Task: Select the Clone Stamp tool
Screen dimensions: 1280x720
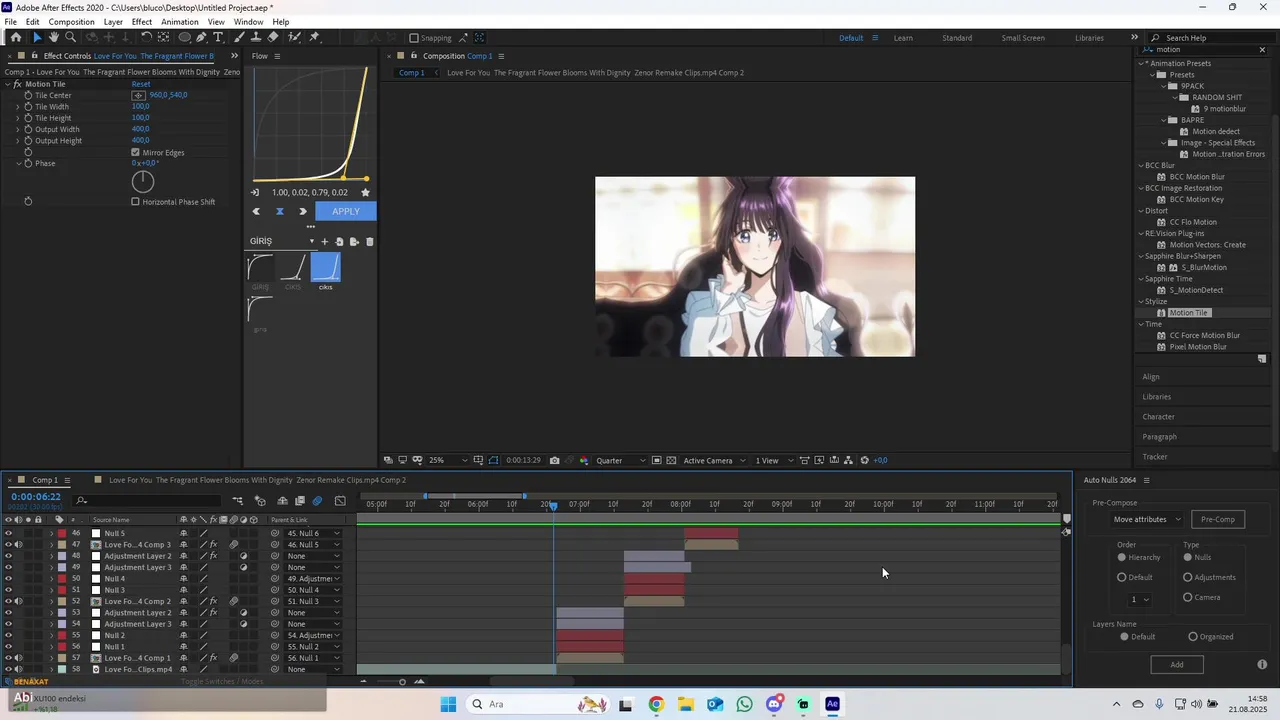Action: pos(256,38)
